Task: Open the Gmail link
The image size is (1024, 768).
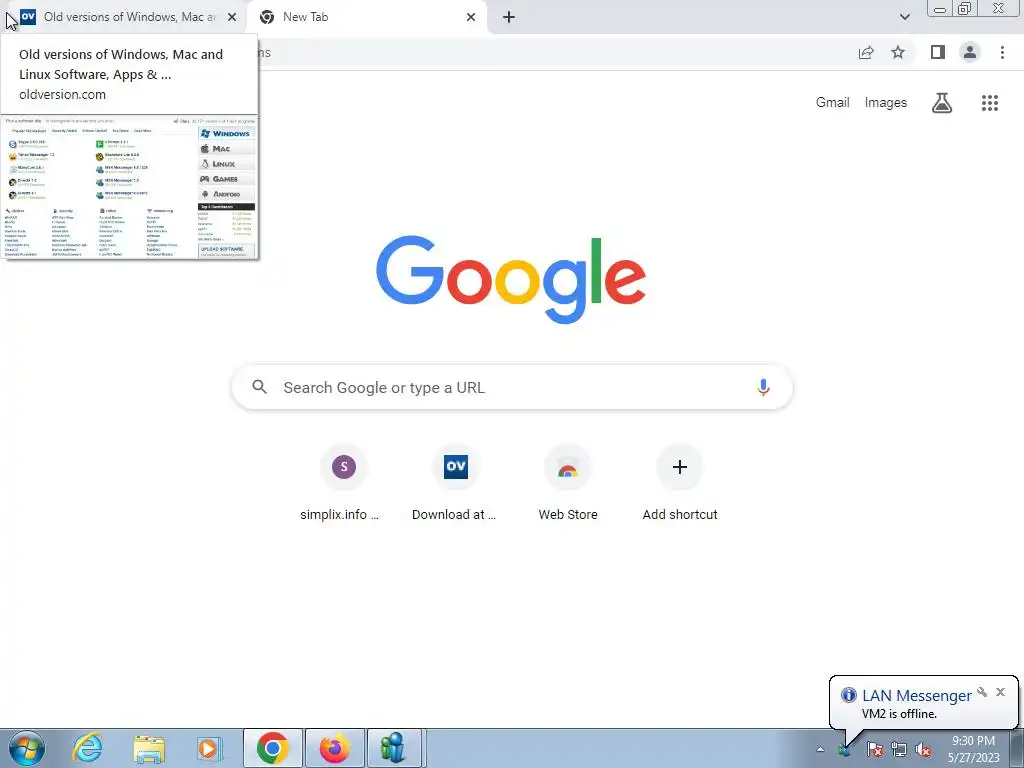Action: pyautogui.click(x=832, y=103)
